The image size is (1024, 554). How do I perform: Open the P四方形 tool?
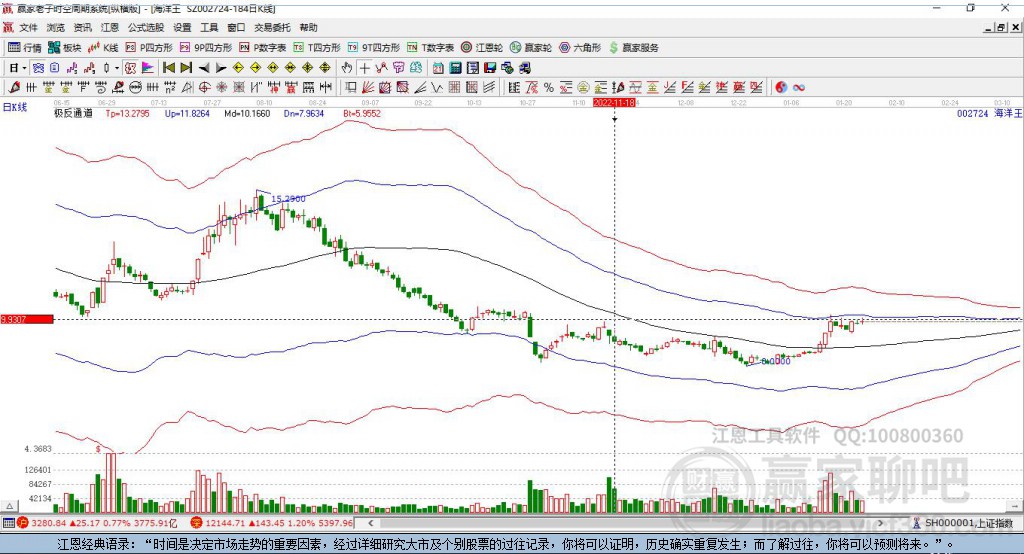point(149,48)
